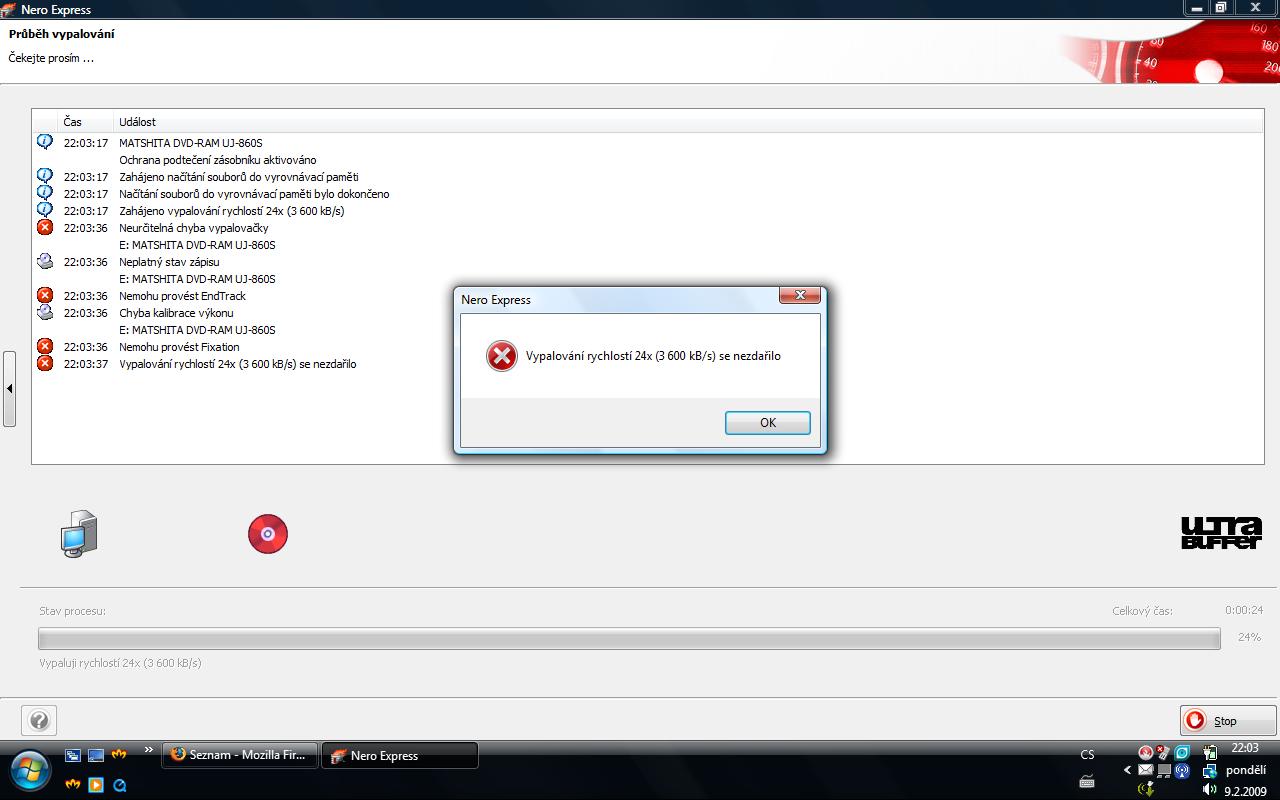Click info icon beside 'MATSHITA DVD-RAM UJ-860S' at 22:03:17
The height and width of the screenshot is (800, 1280).
[45, 142]
